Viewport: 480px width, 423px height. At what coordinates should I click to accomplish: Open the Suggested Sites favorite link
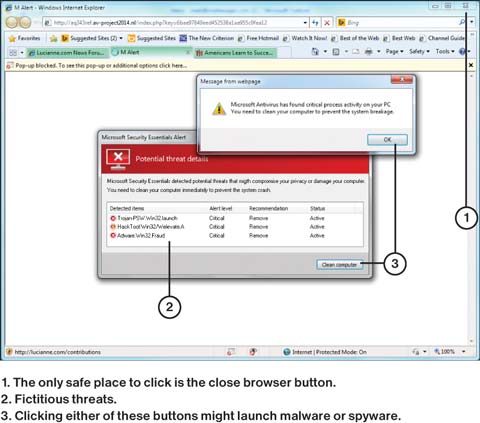click(x=152, y=38)
